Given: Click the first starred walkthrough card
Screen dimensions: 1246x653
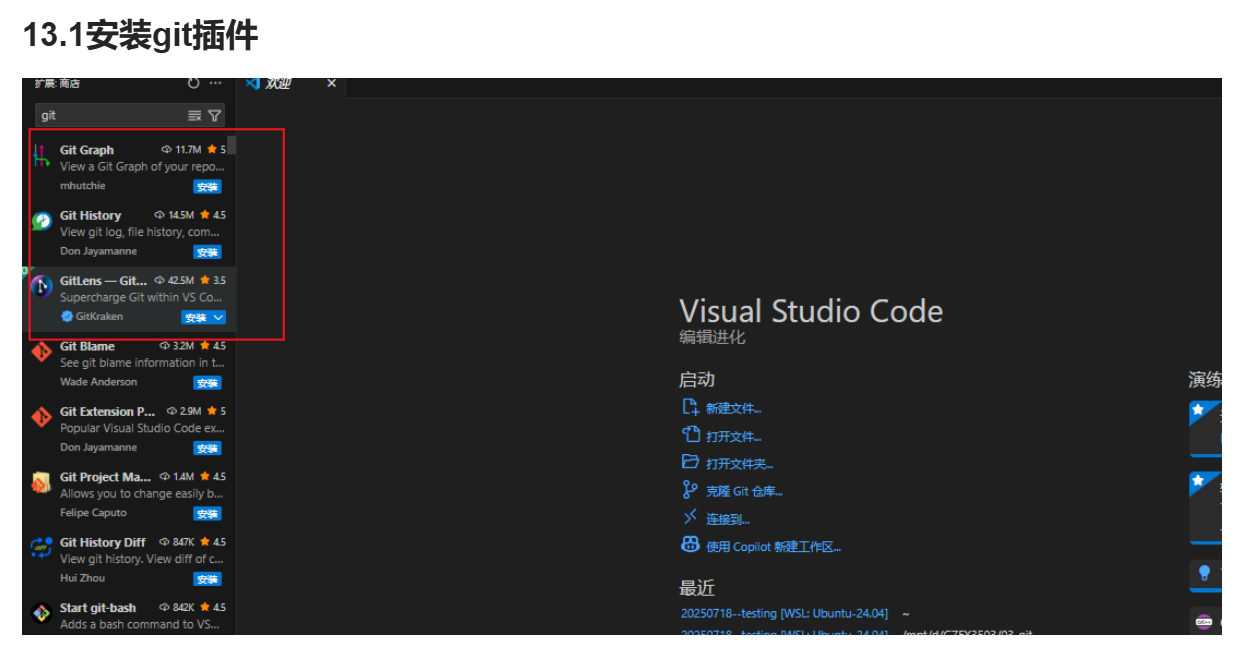Looking at the screenshot, I should coord(1205,428).
